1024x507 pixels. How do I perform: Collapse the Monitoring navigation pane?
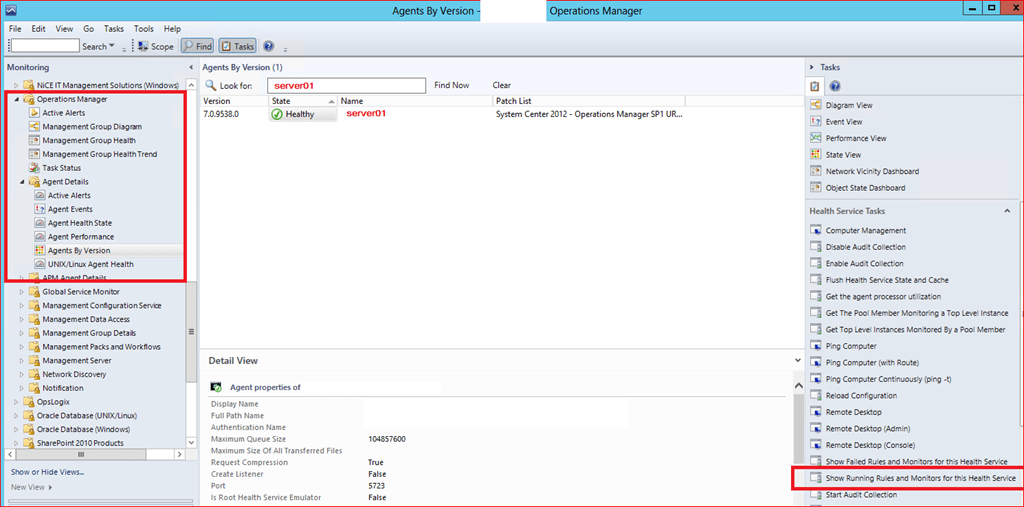(191, 67)
